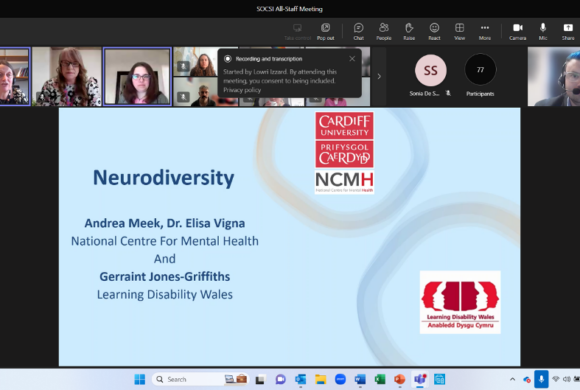Dismiss the Recording and transcription notification
580x390 pixels.
352,58
